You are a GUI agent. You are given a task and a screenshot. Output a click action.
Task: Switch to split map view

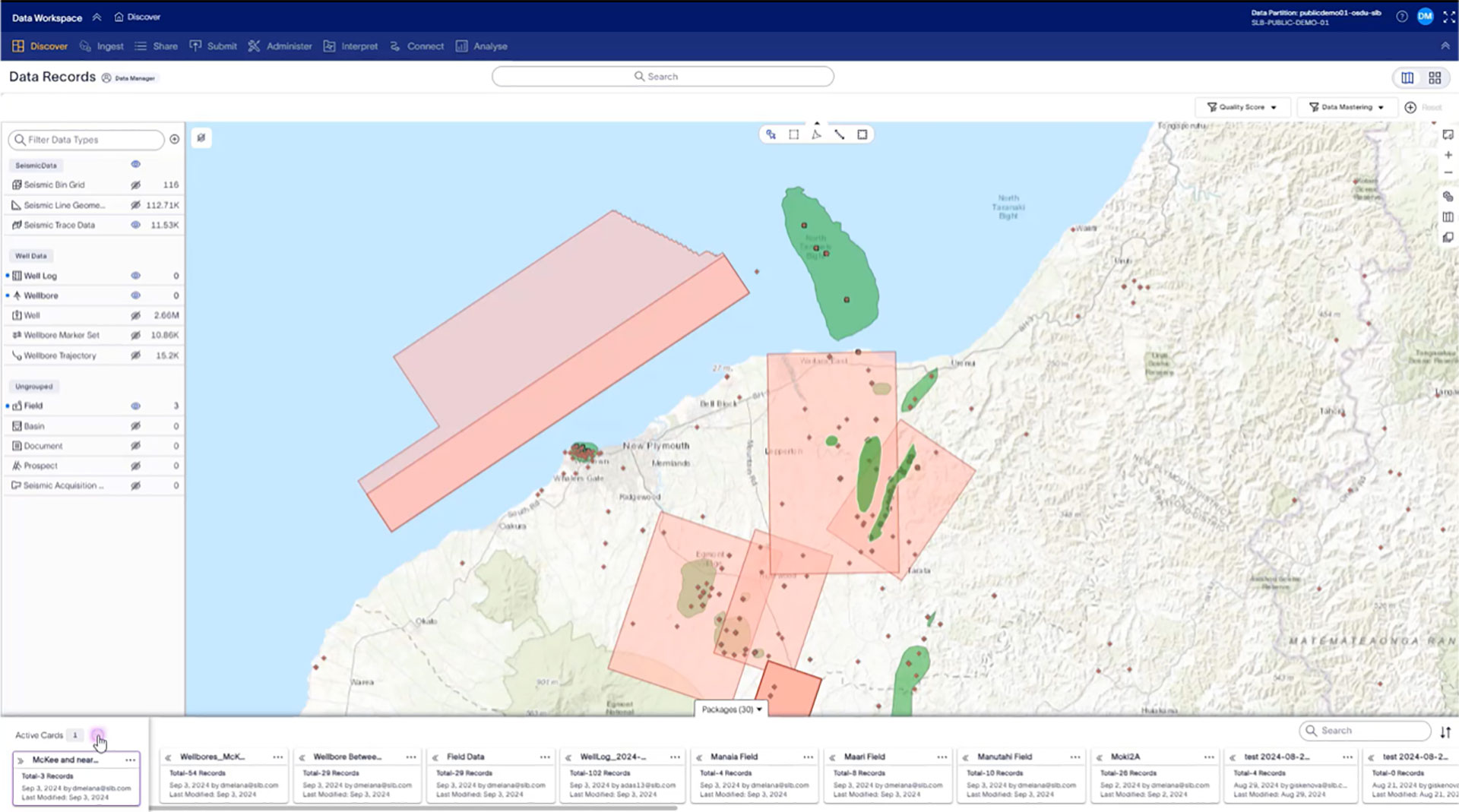(x=1407, y=77)
